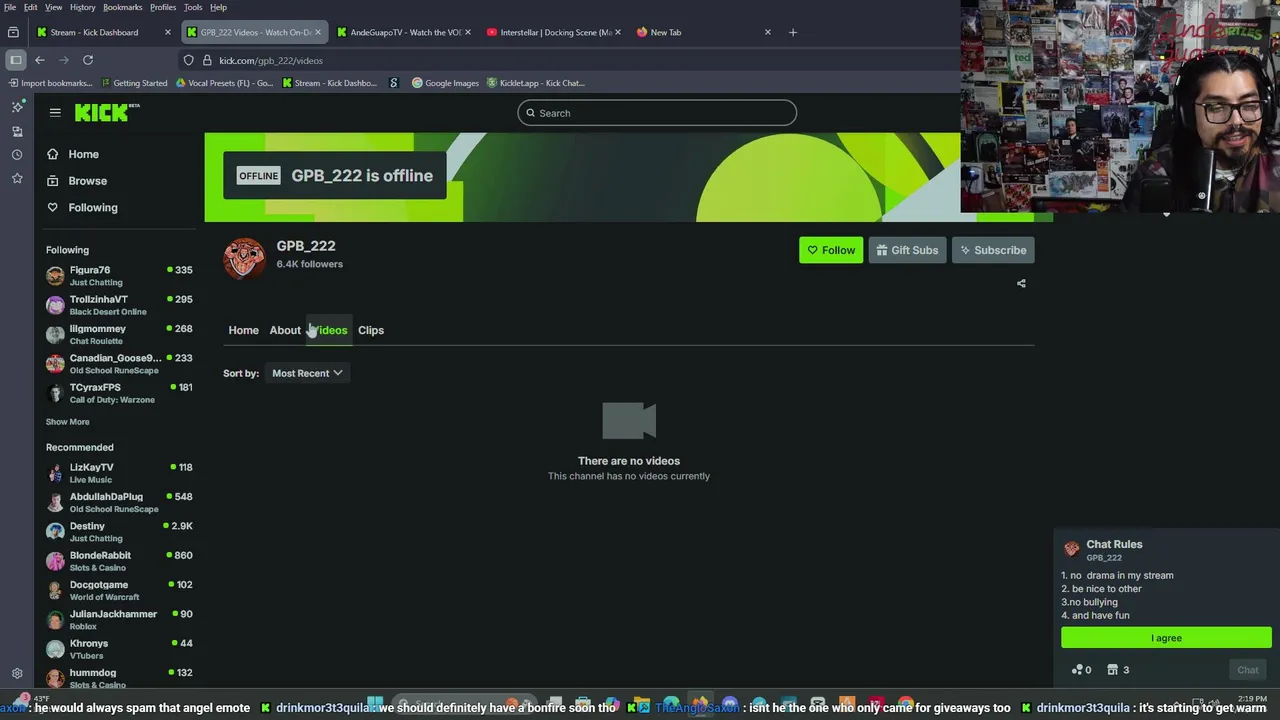The height and width of the screenshot is (720, 1280).
Task: Open the History menu
Action: (x=83, y=7)
